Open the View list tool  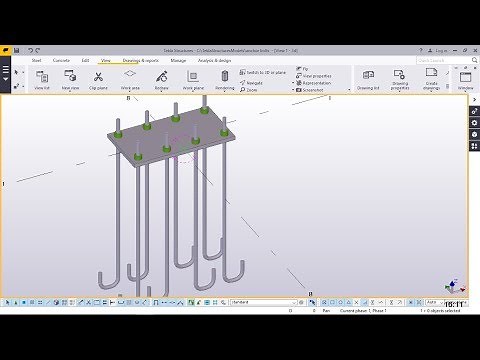42,80
